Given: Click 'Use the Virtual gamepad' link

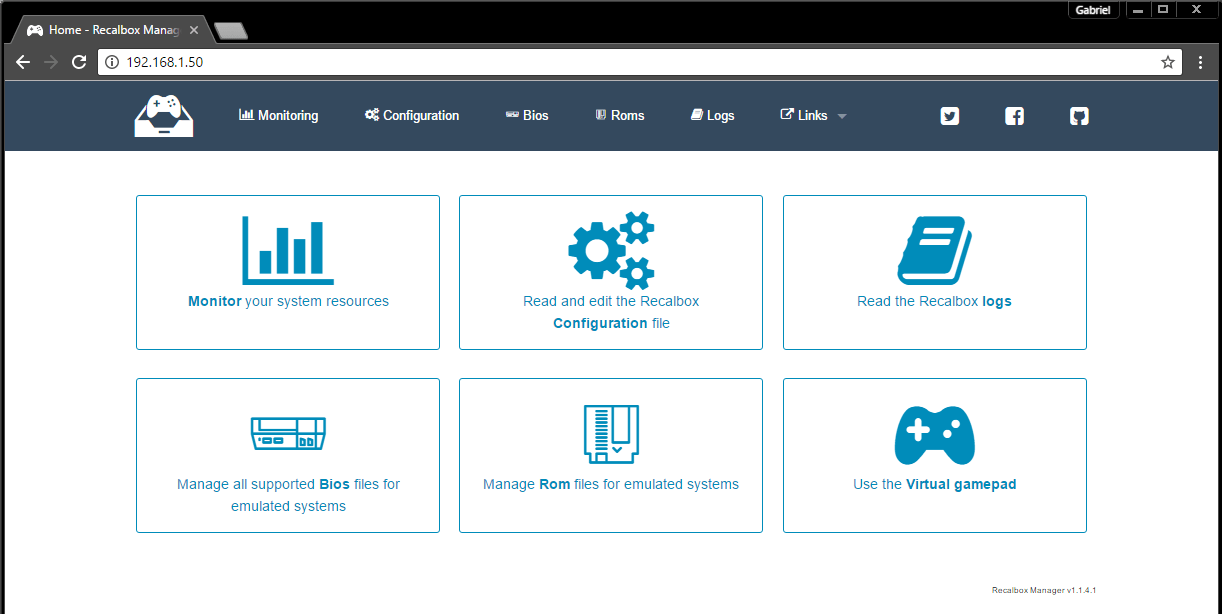Looking at the screenshot, I should pos(935,484).
